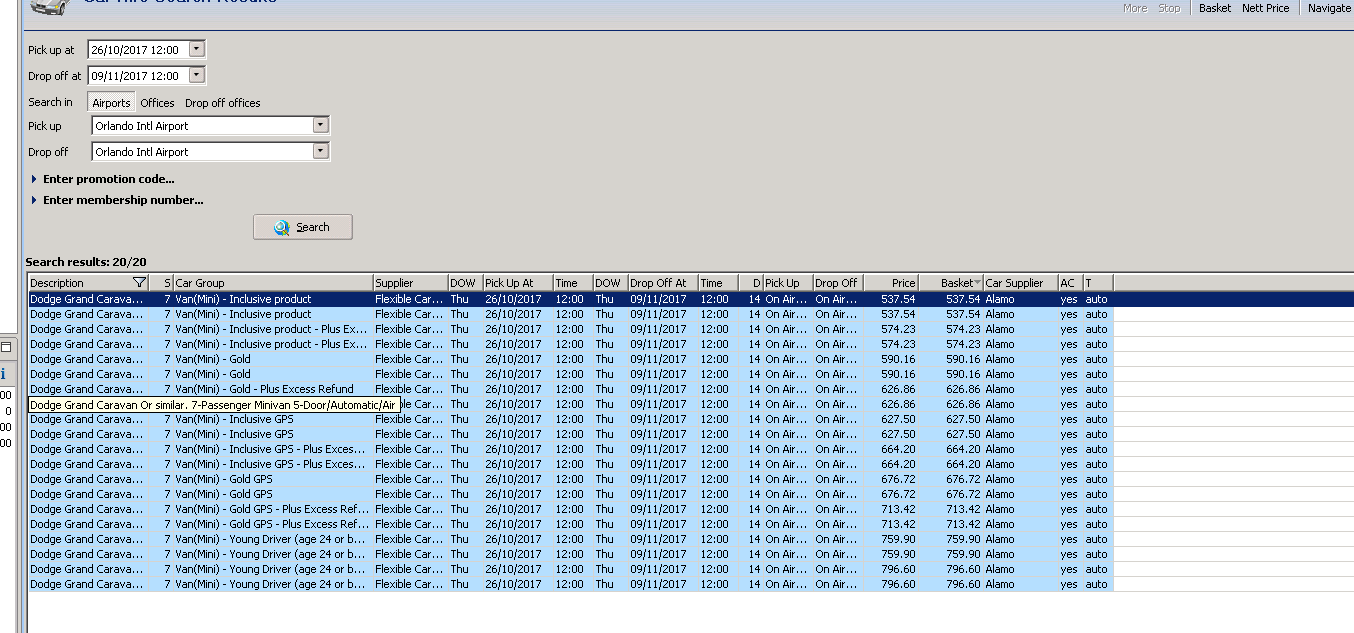Click the filter funnel icon in the Description header
1354x633 pixels.
(x=139, y=283)
